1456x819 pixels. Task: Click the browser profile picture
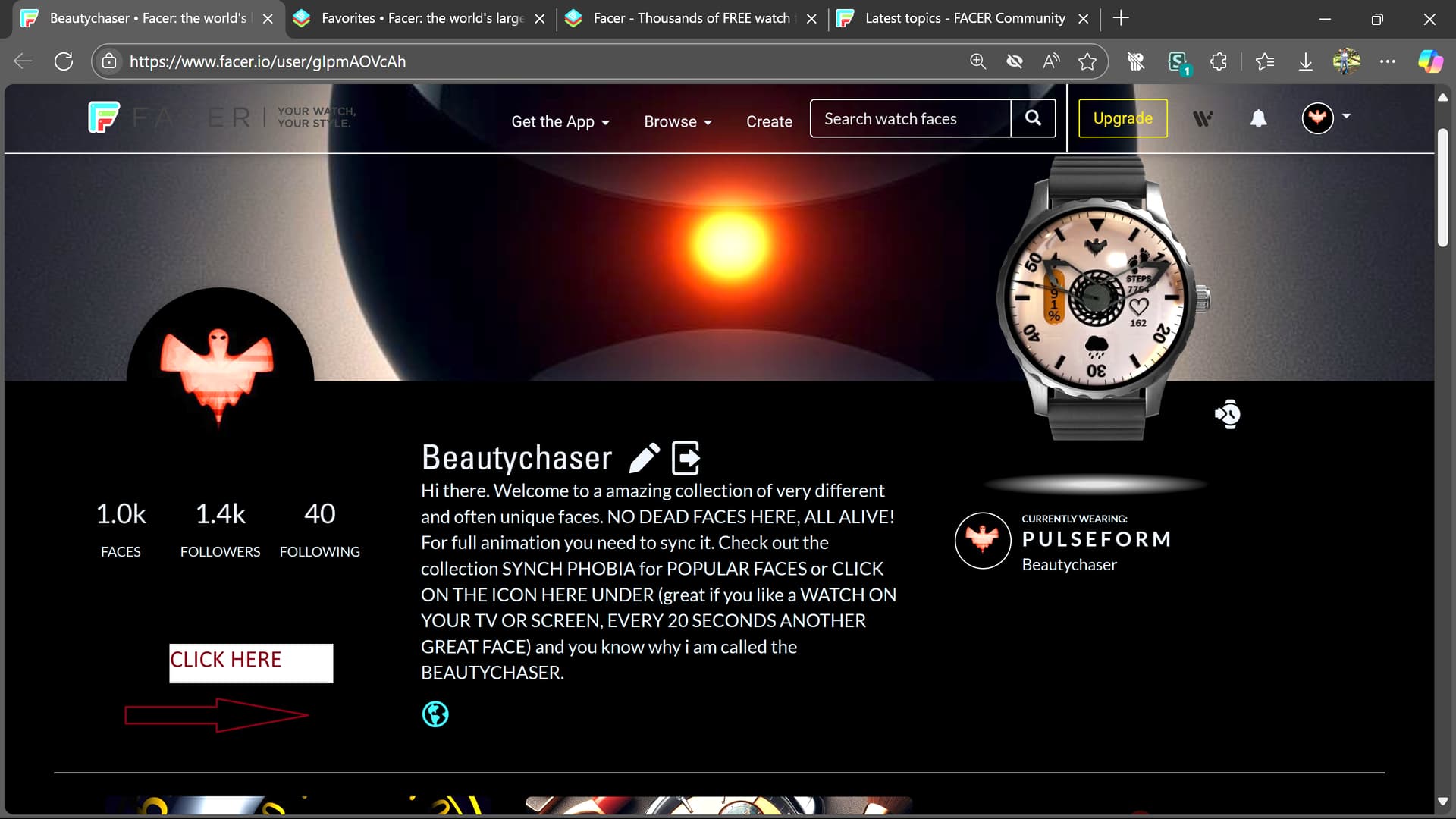pyautogui.click(x=1347, y=61)
